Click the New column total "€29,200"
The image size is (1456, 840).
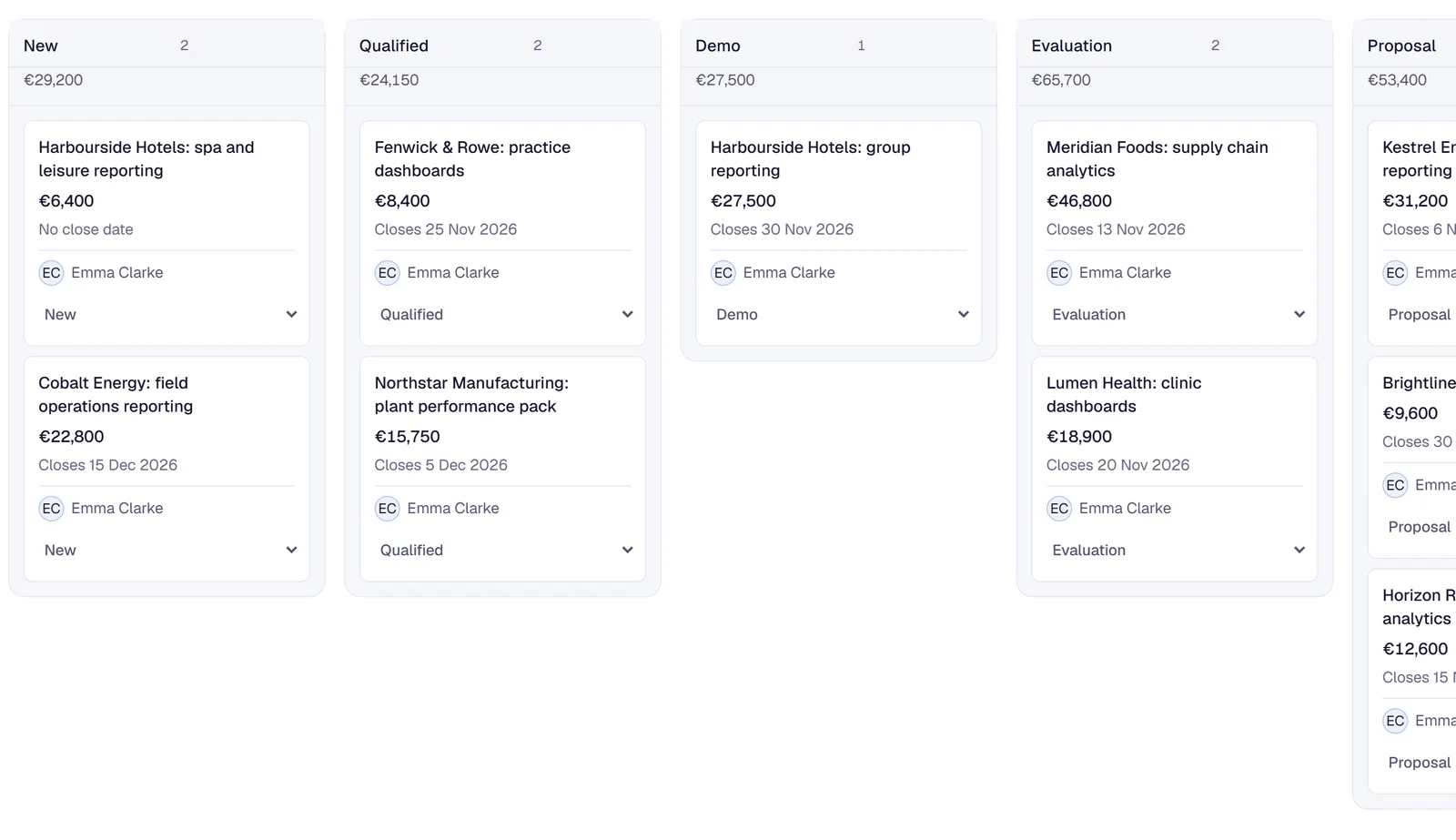54,80
